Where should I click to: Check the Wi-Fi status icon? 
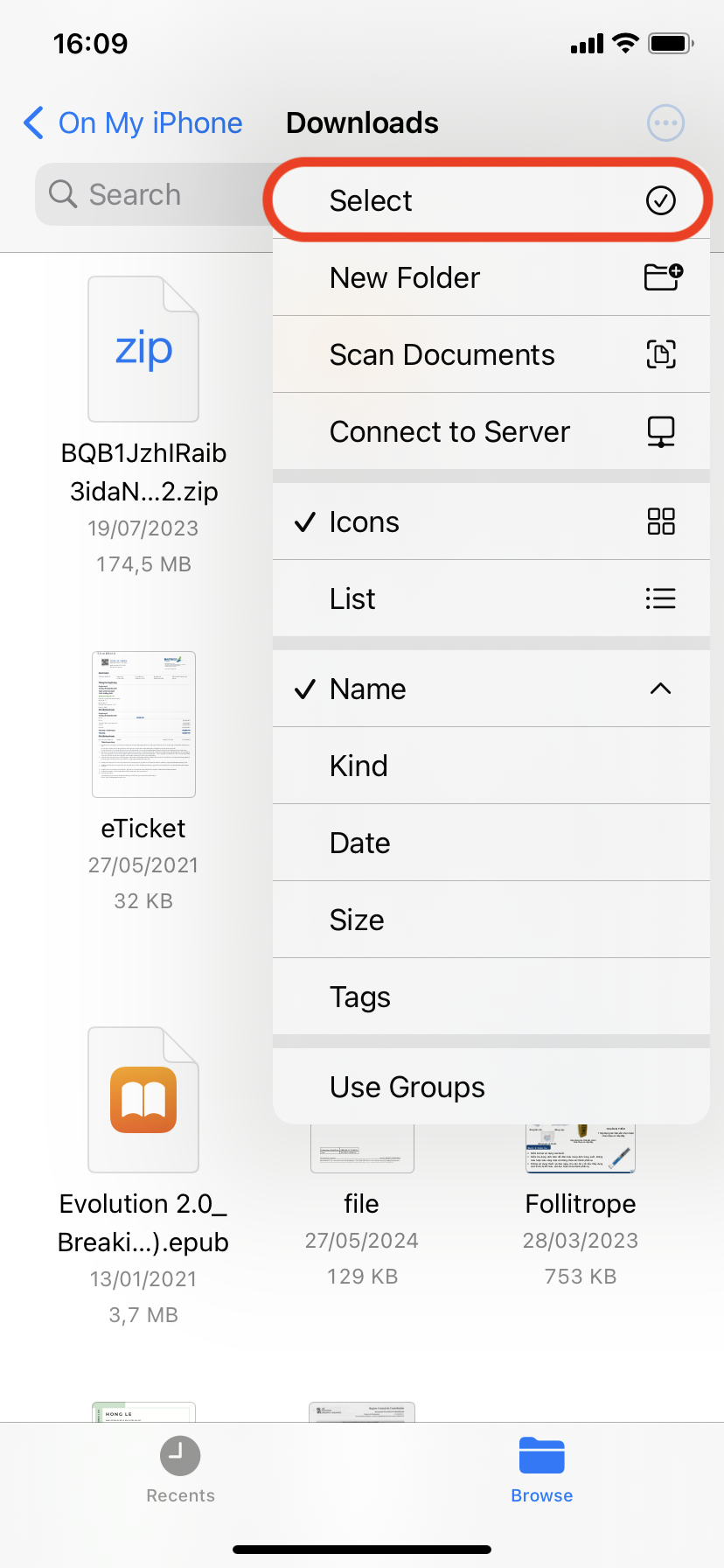(x=625, y=43)
